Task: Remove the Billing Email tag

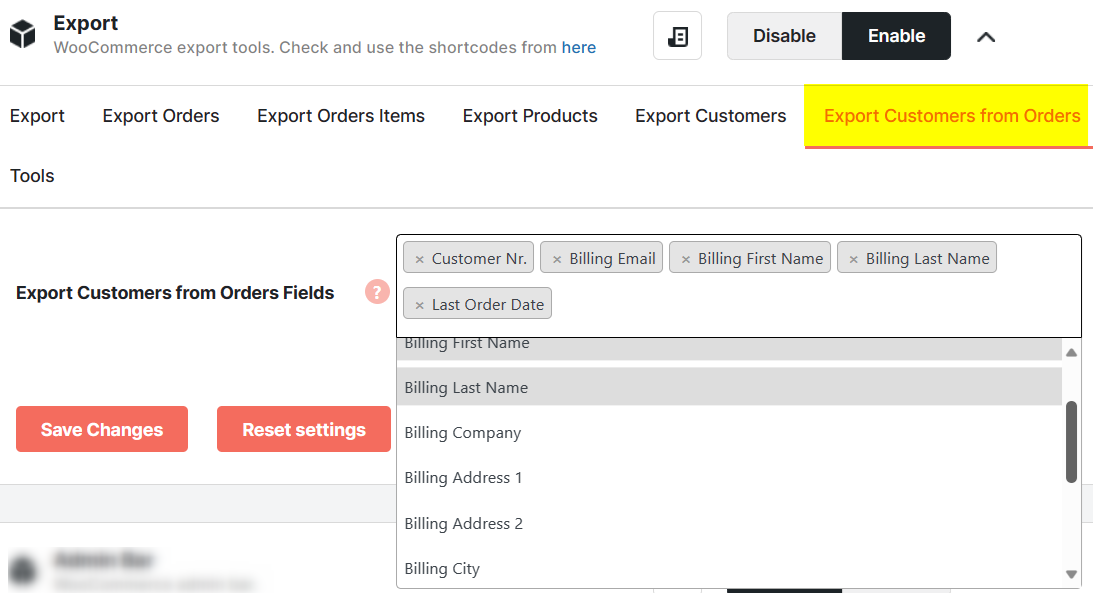Action: point(557,259)
